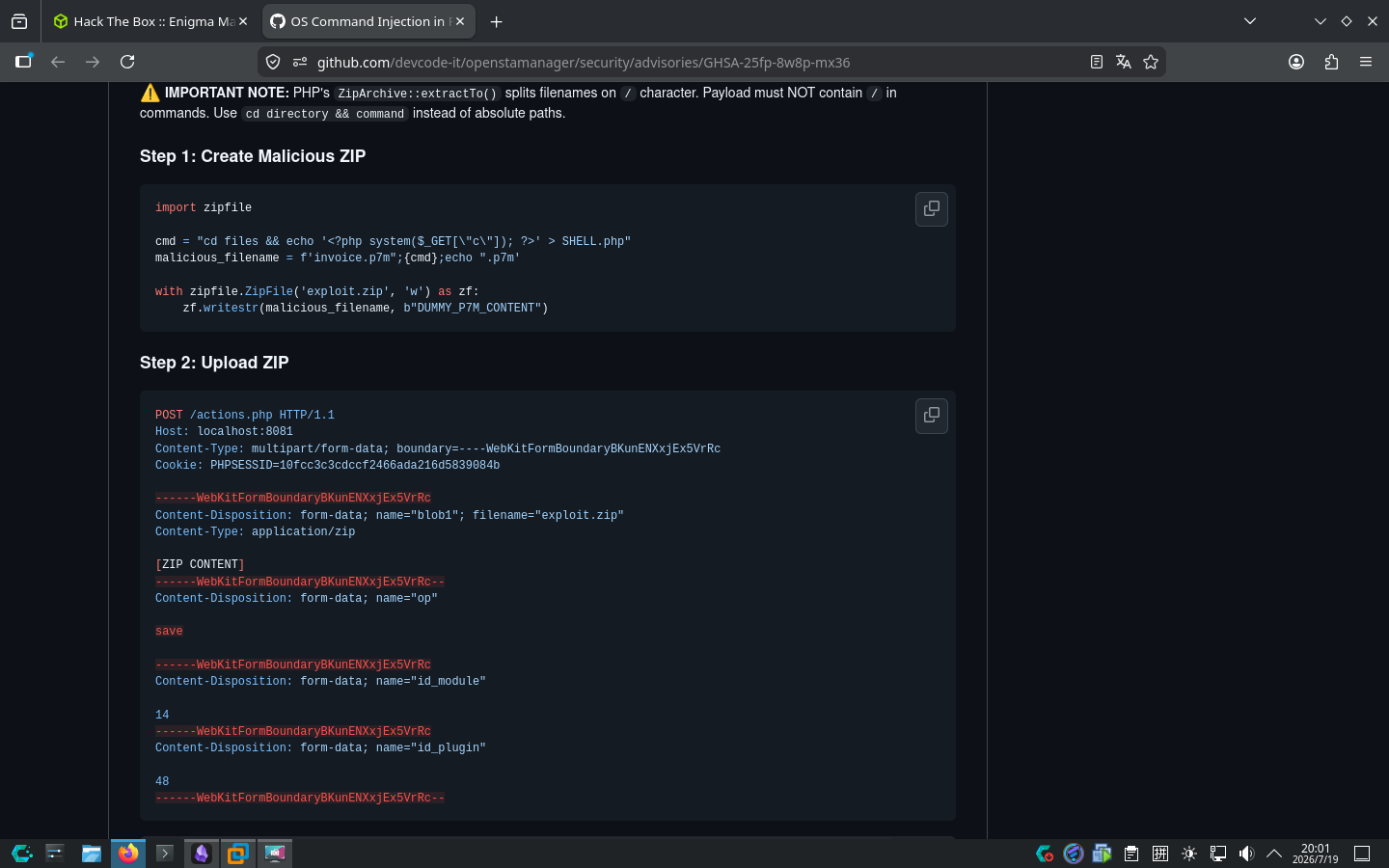The image size is (1389, 868).
Task: Copy the POST upload request code block
Action: click(931, 416)
